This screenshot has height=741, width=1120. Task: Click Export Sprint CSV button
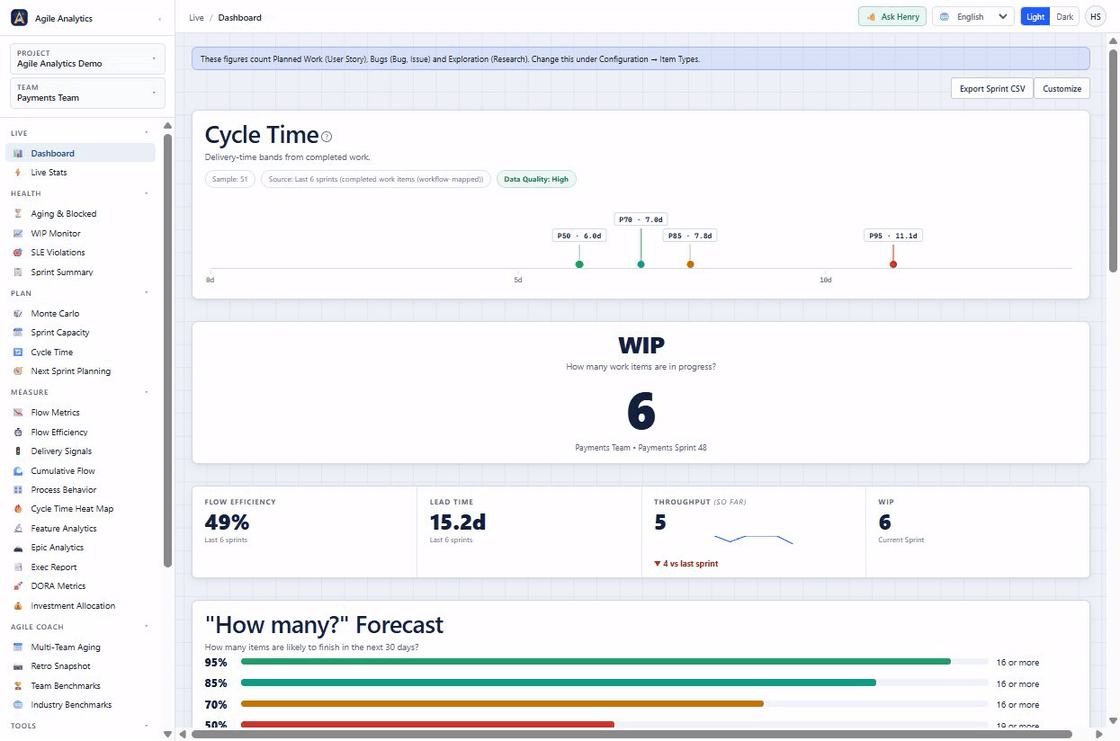992,89
